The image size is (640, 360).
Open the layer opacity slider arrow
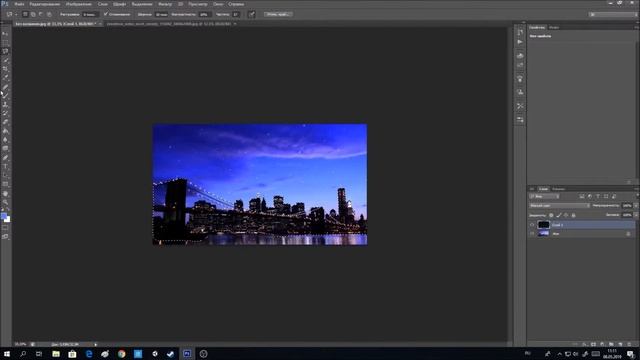(636, 206)
